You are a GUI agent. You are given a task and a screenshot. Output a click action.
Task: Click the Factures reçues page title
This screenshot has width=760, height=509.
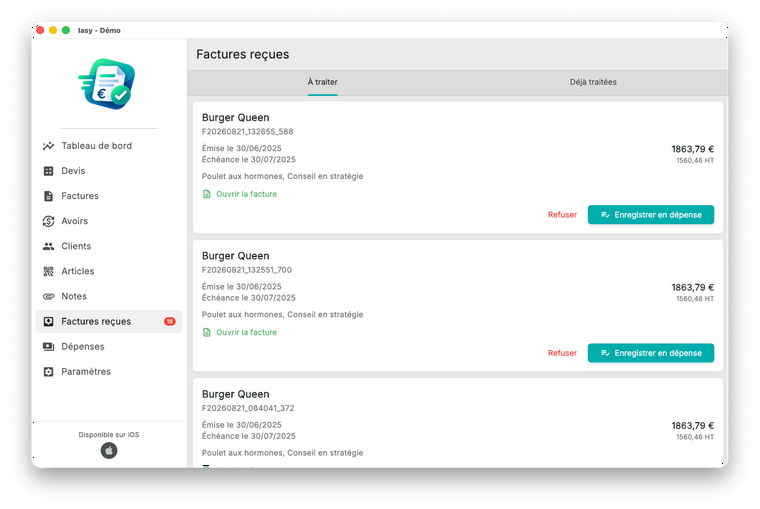pyautogui.click(x=242, y=54)
